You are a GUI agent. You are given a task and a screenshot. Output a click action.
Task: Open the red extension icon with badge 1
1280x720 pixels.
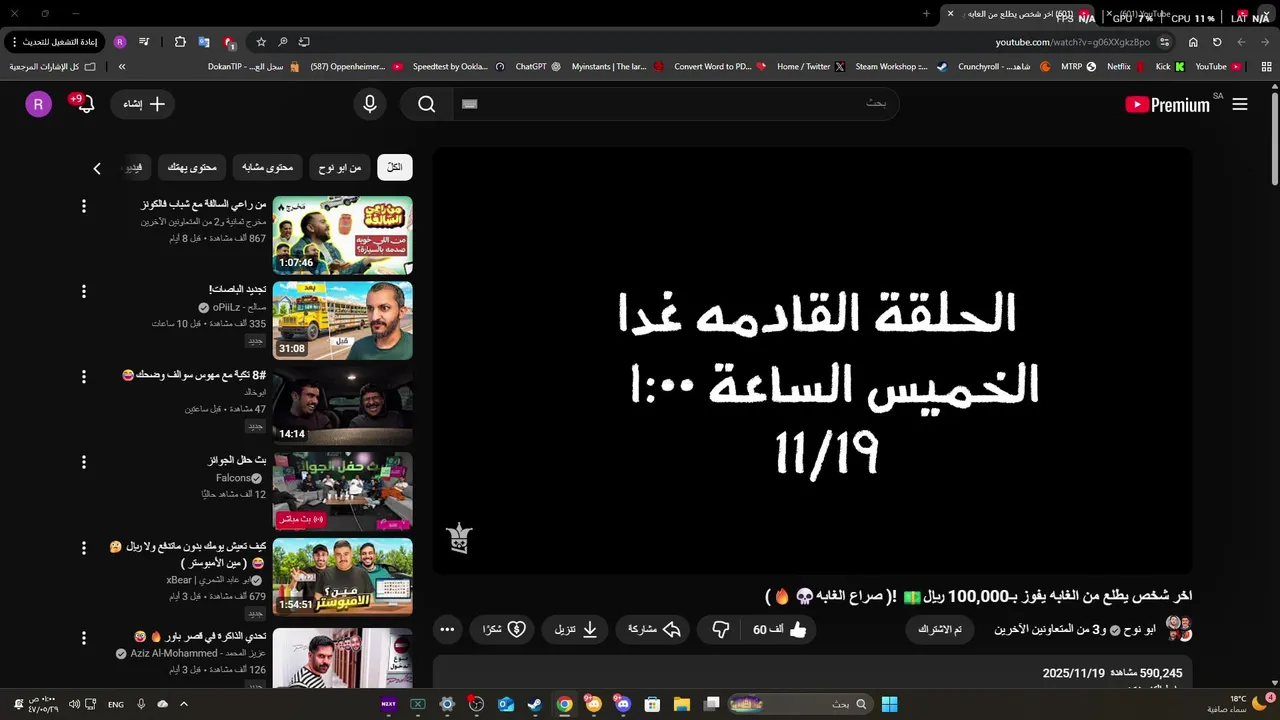[229, 42]
